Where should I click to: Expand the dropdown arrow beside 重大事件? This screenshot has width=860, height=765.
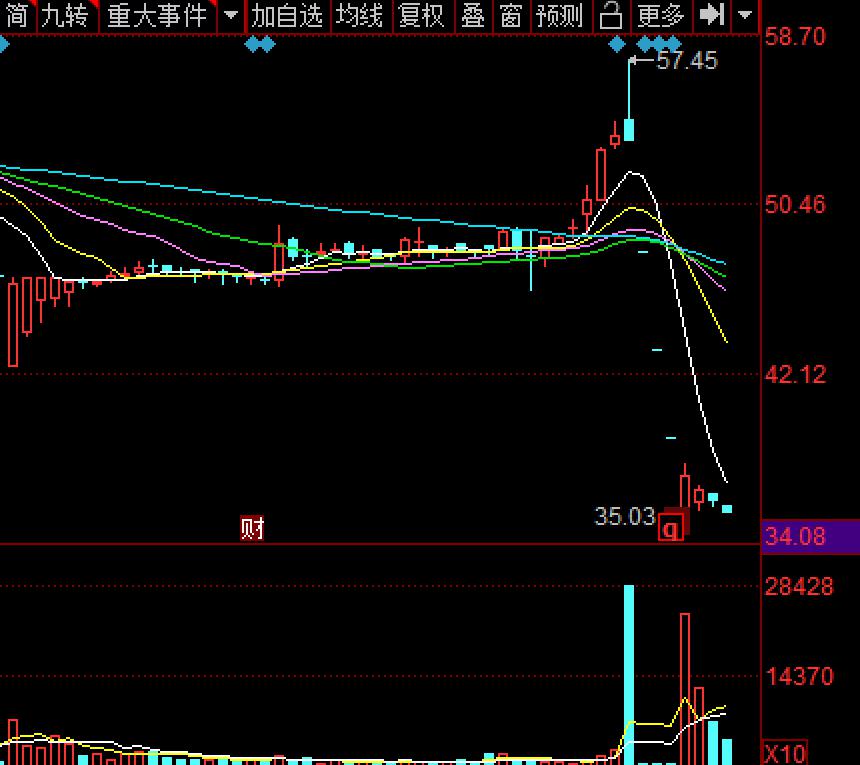231,16
